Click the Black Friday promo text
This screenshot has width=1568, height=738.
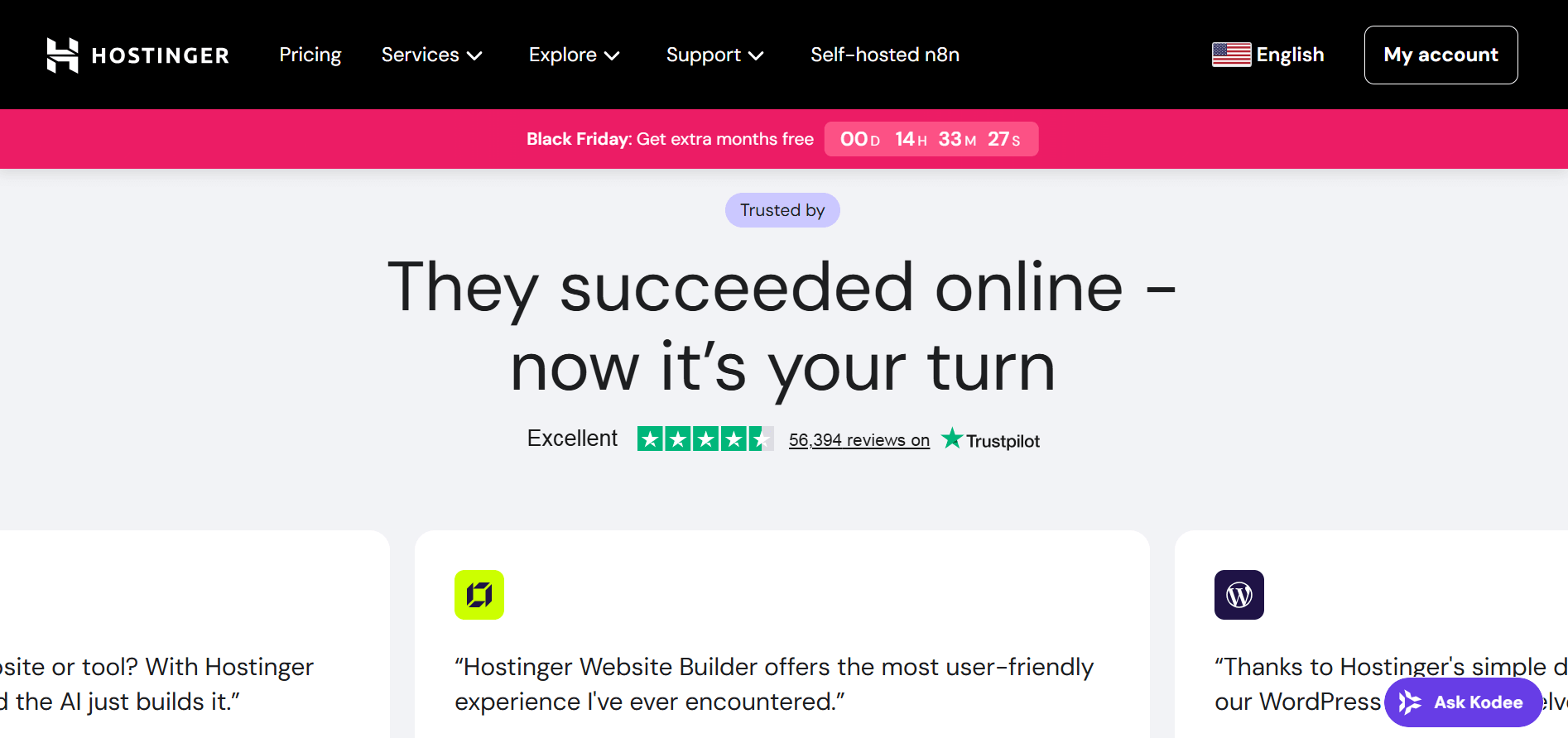tap(670, 139)
